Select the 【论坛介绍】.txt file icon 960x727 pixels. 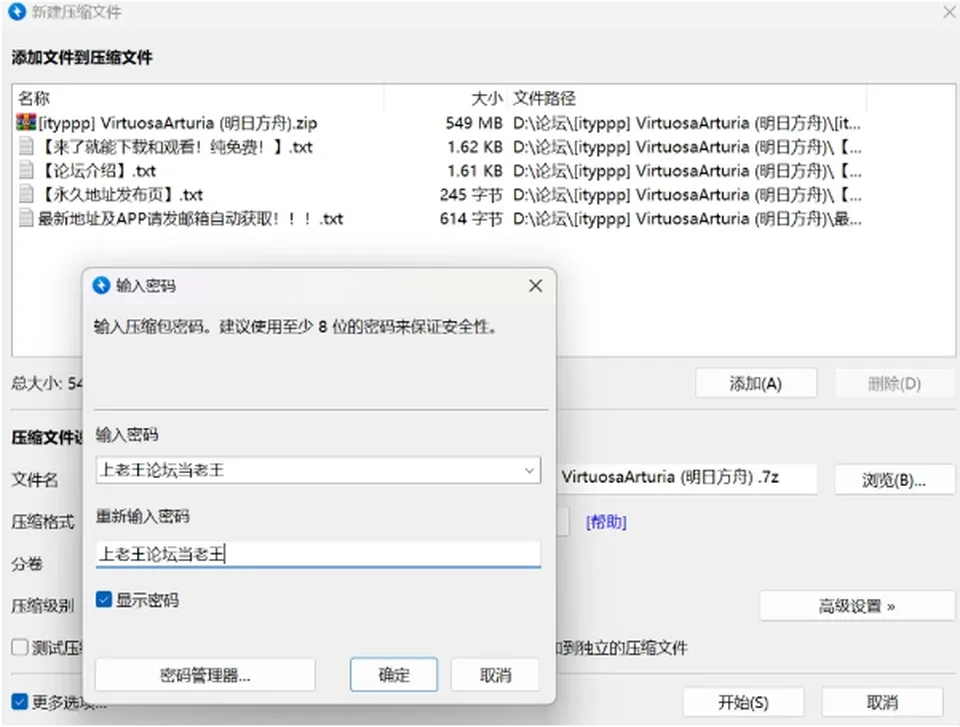click(x=26, y=170)
